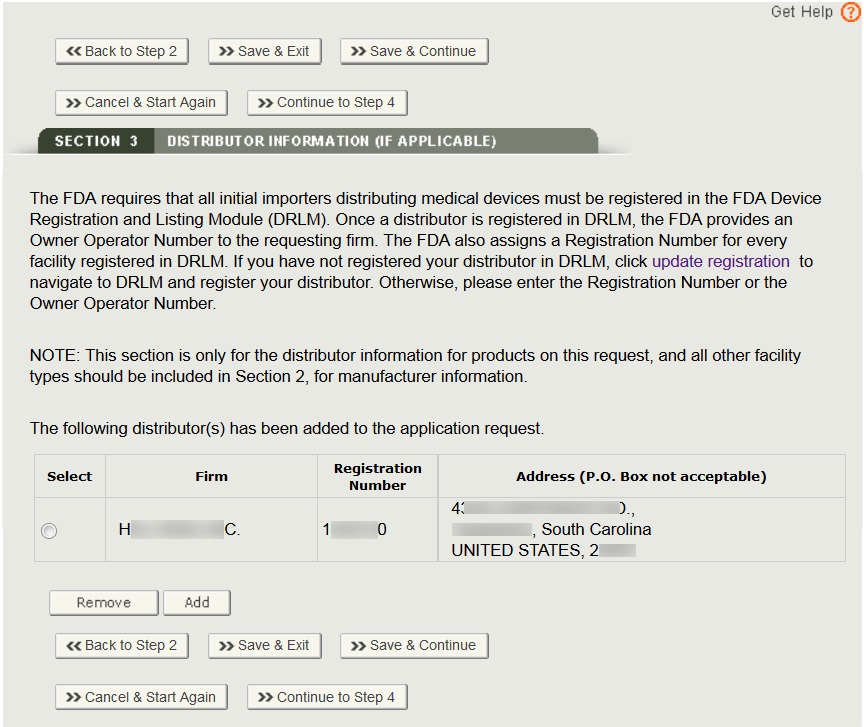Click the Firm column header

[211, 475]
